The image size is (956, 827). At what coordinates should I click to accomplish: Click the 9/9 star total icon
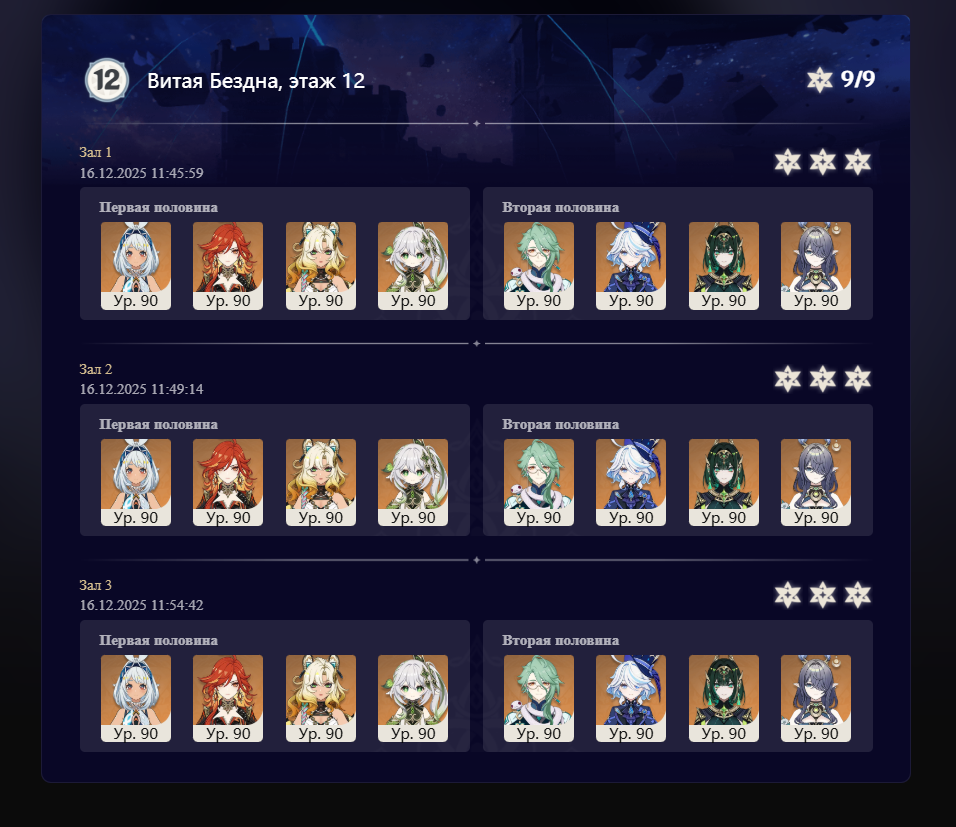click(819, 80)
